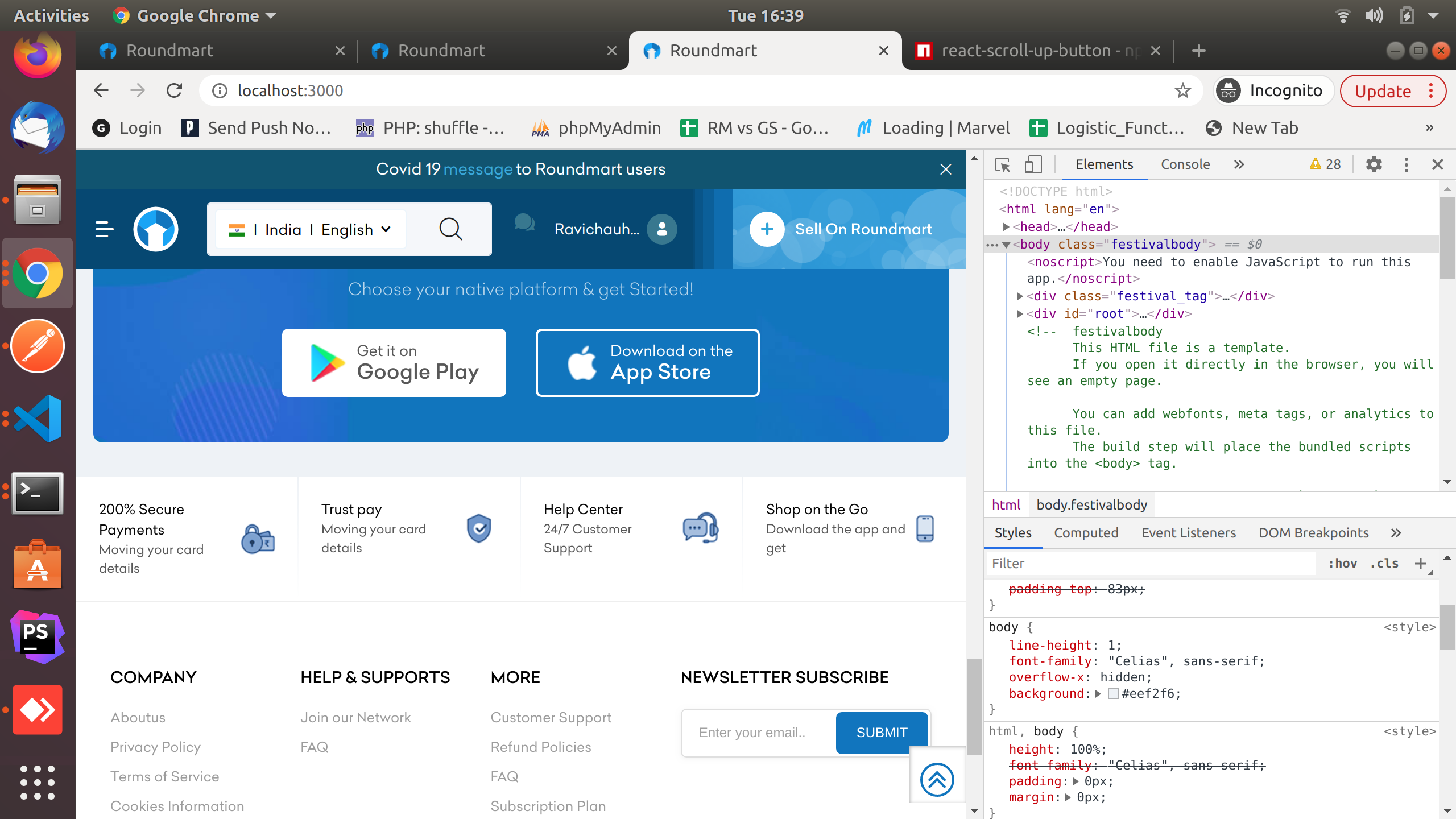Open the Covid 19 message link

(x=478, y=169)
